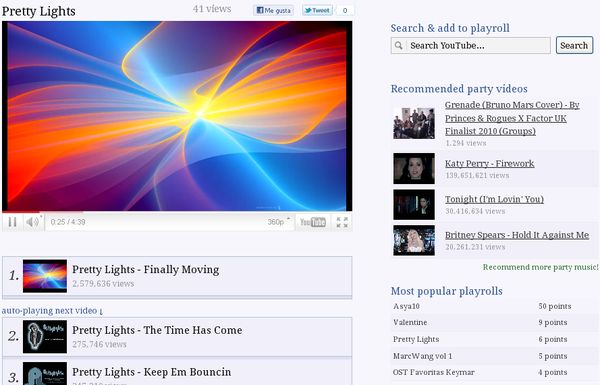Open Britney Spears - Hold It Against Me
This screenshot has height=385, width=600.
point(517,235)
